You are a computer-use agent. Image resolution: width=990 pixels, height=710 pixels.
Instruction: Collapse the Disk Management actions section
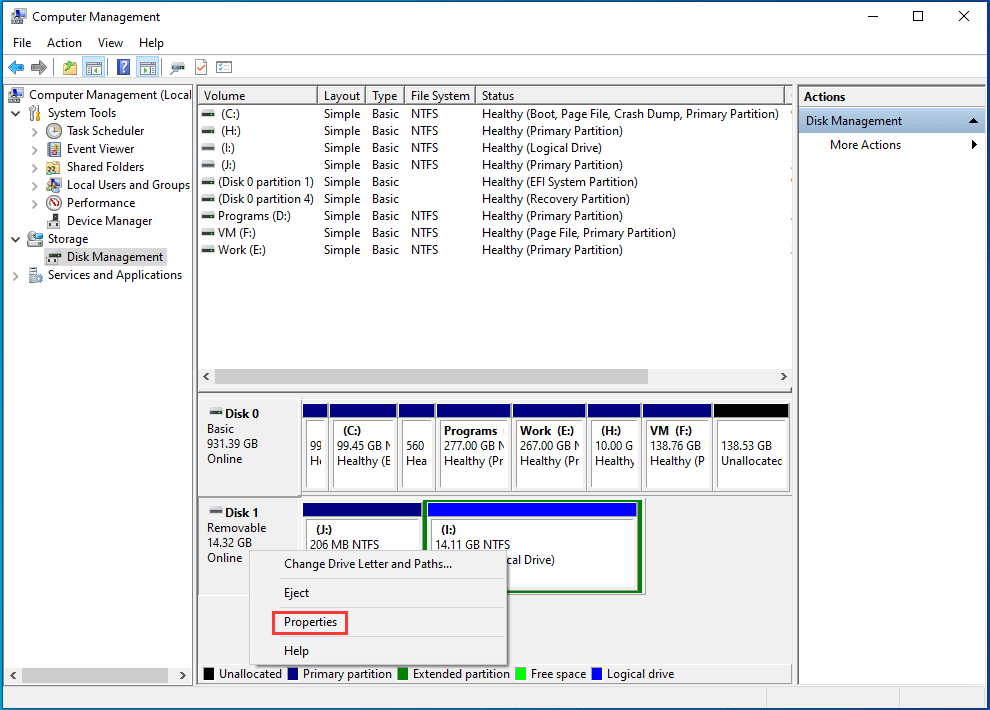973,121
